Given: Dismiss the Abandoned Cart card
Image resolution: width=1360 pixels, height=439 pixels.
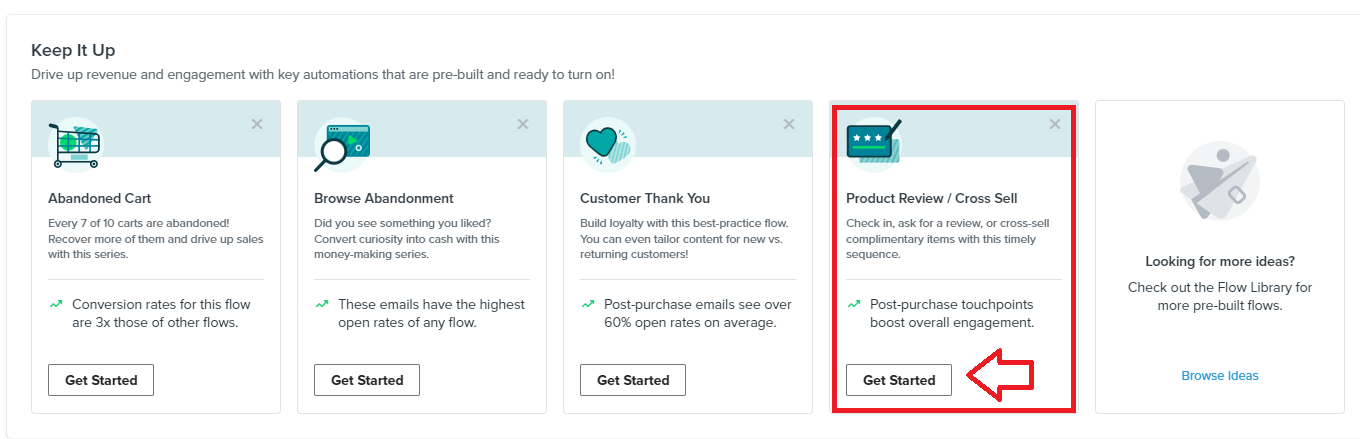Looking at the screenshot, I should pos(257,124).
